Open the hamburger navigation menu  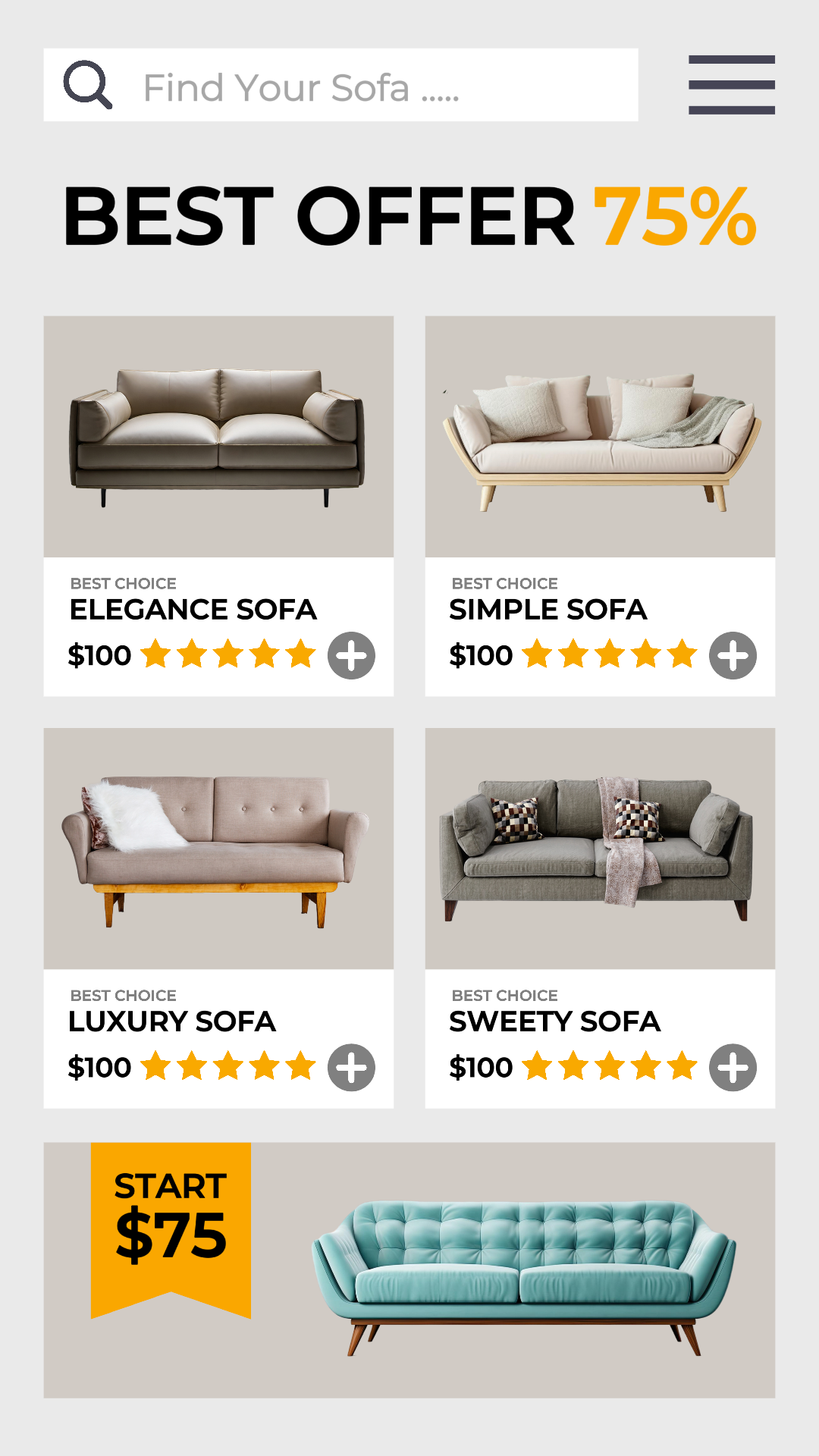point(732,86)
